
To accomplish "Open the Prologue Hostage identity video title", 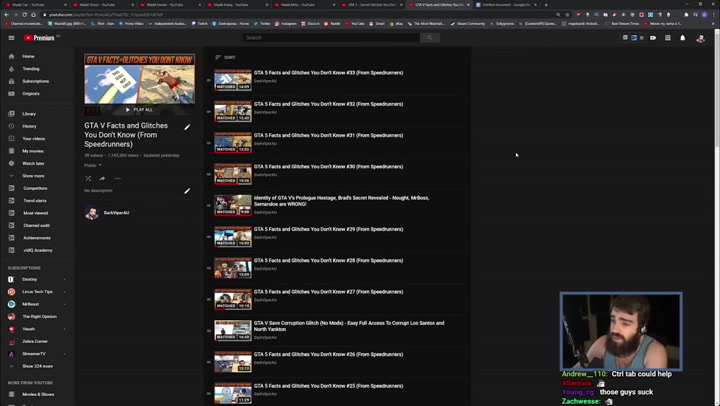I will [x=342, y=201].
